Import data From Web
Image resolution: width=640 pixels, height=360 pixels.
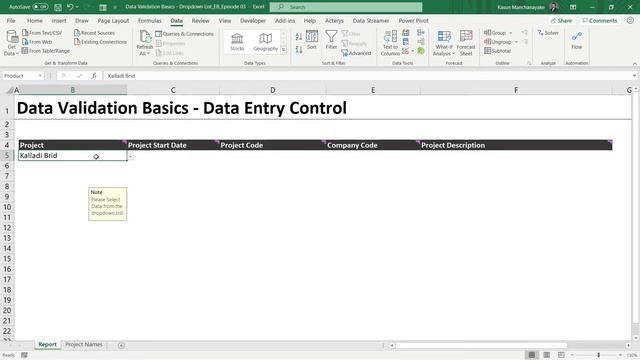click(x=37, y=42)
